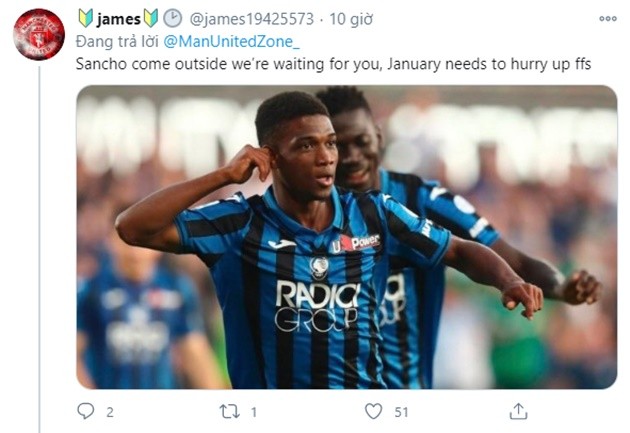630x433 pixels.
Task: Click the clock emoji beside james
Action: 172,18
